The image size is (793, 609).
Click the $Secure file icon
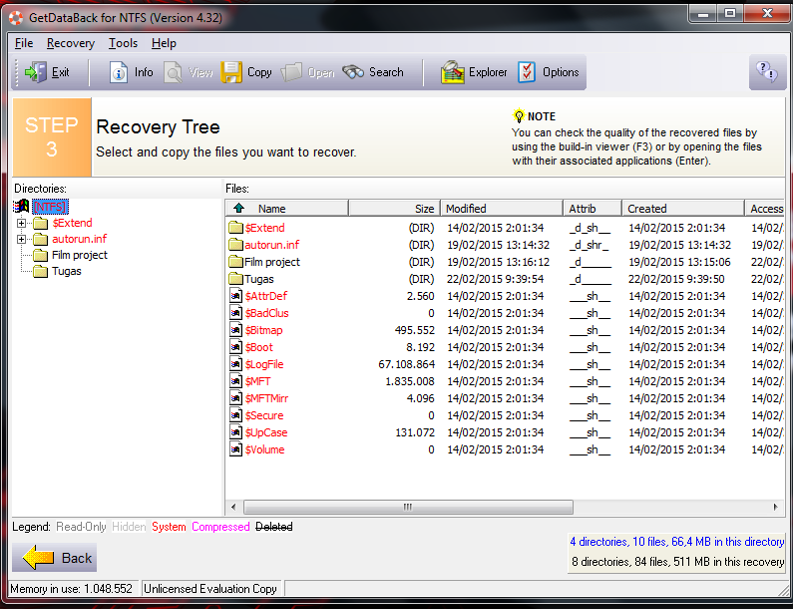pos(236,415)
